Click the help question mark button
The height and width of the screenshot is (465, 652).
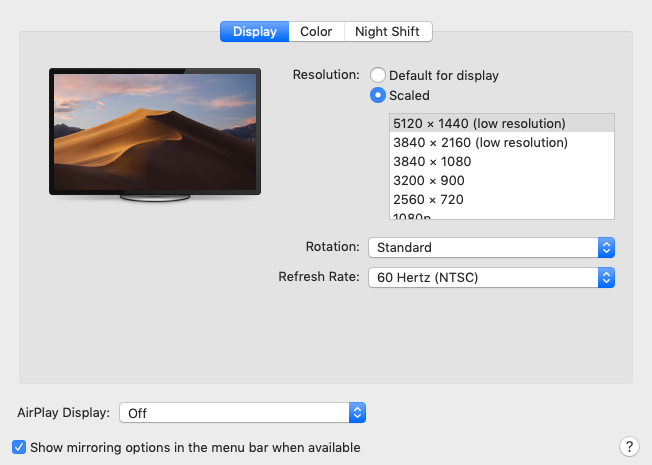click(629, 446)
